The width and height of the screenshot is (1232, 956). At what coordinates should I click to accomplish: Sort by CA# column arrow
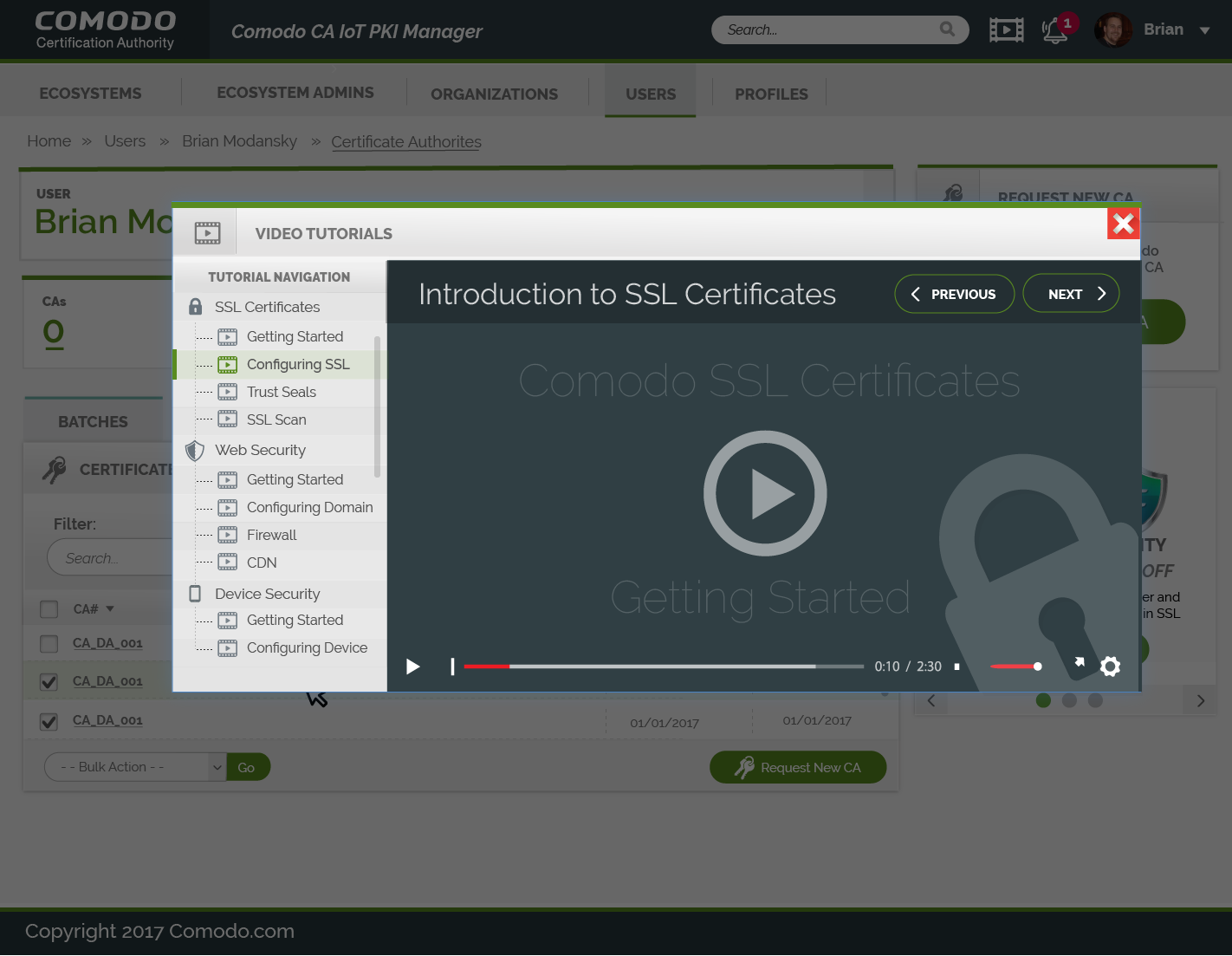[x=110, y=608]
